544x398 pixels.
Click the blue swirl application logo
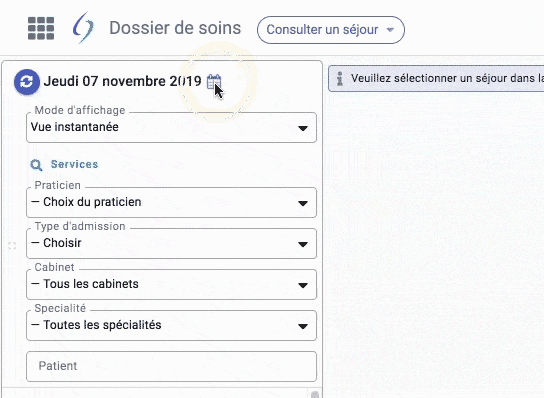tap(83, 27)
